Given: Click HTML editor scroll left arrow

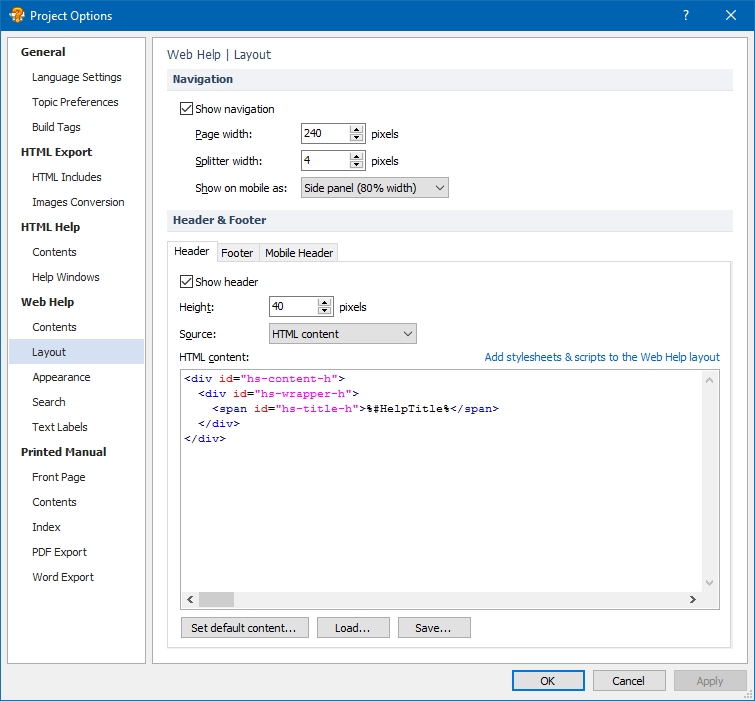Looking at the screenshot, I should pos(190,599).
